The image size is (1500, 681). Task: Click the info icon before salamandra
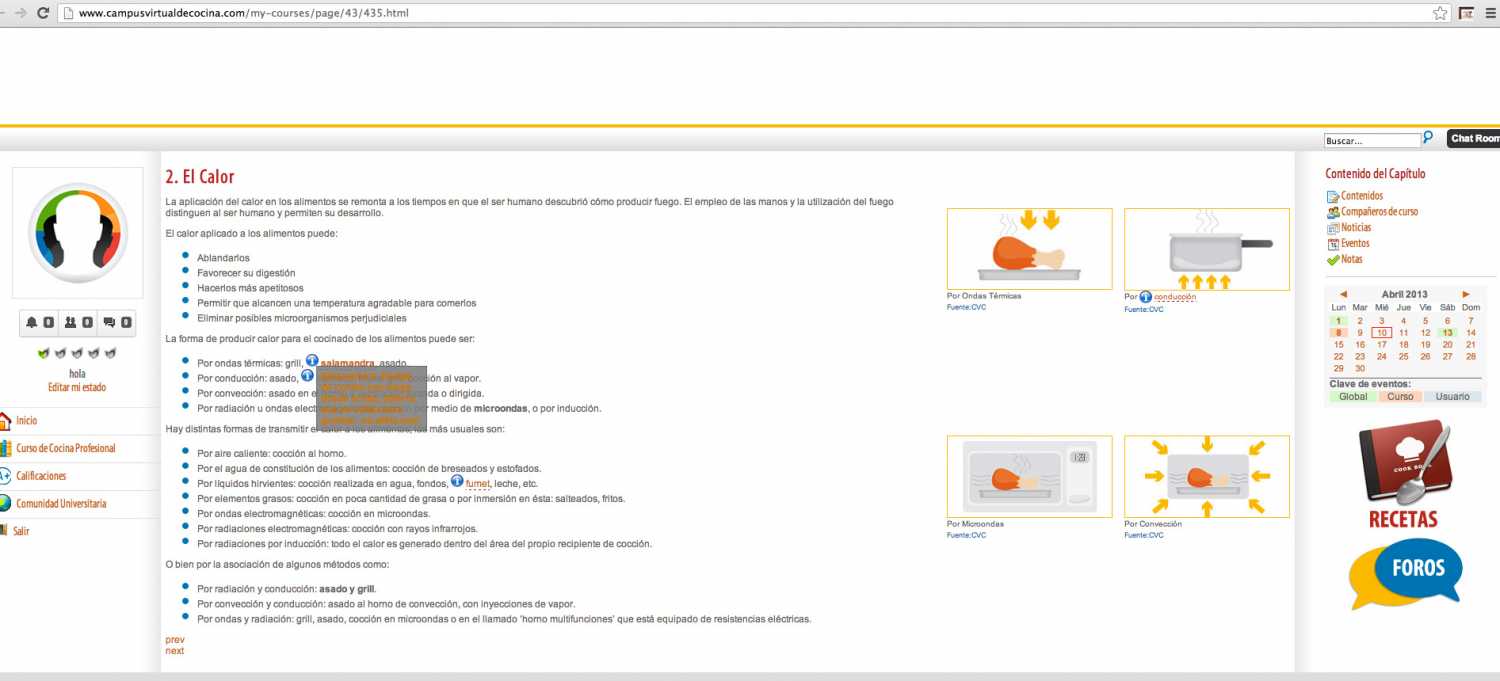(x=312, y=361)
